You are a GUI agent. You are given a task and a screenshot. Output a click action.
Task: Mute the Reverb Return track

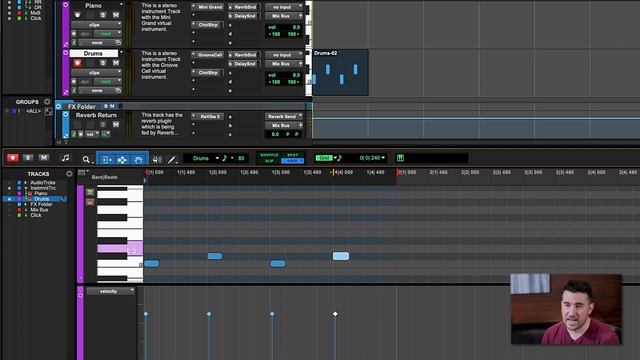[116, 124]
